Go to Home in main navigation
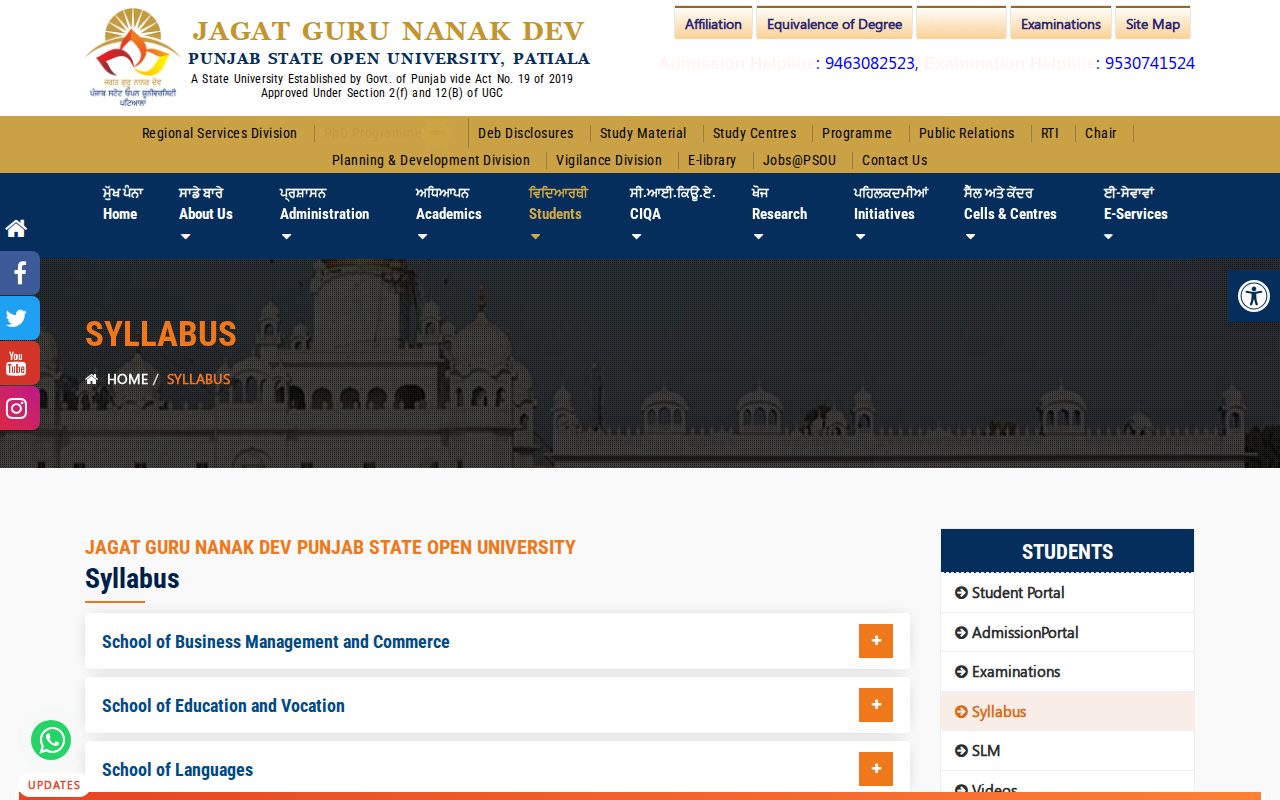The height and width of the screenshot is (800, 1280). pyautogui.click(x=123, y=204)
